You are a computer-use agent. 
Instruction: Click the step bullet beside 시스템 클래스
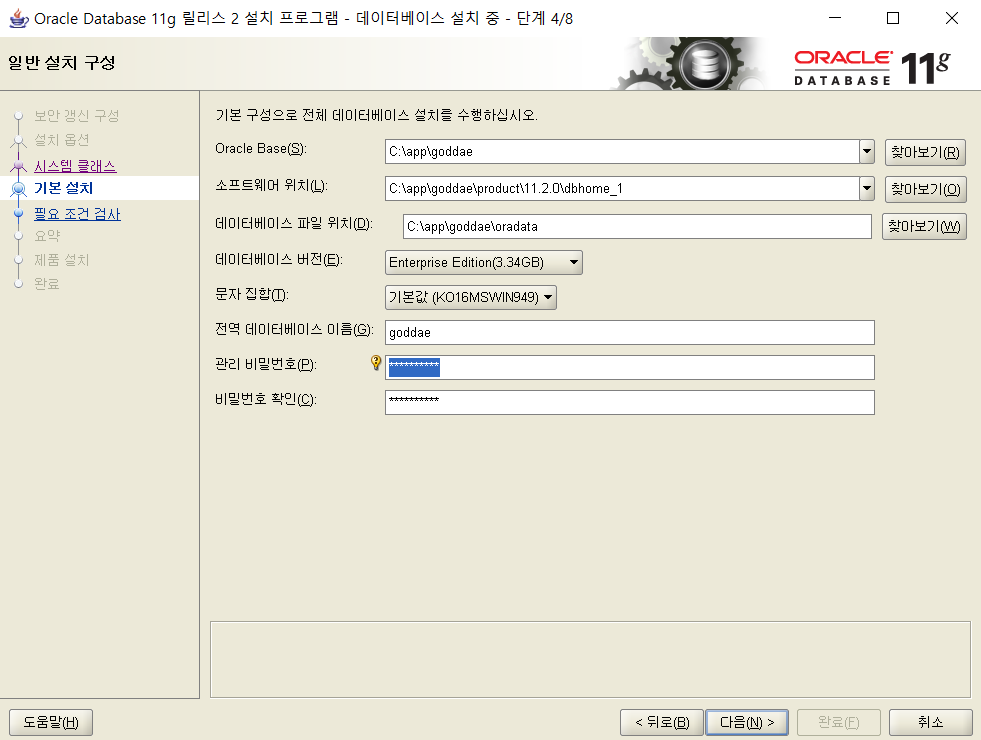tap(19, 166)
